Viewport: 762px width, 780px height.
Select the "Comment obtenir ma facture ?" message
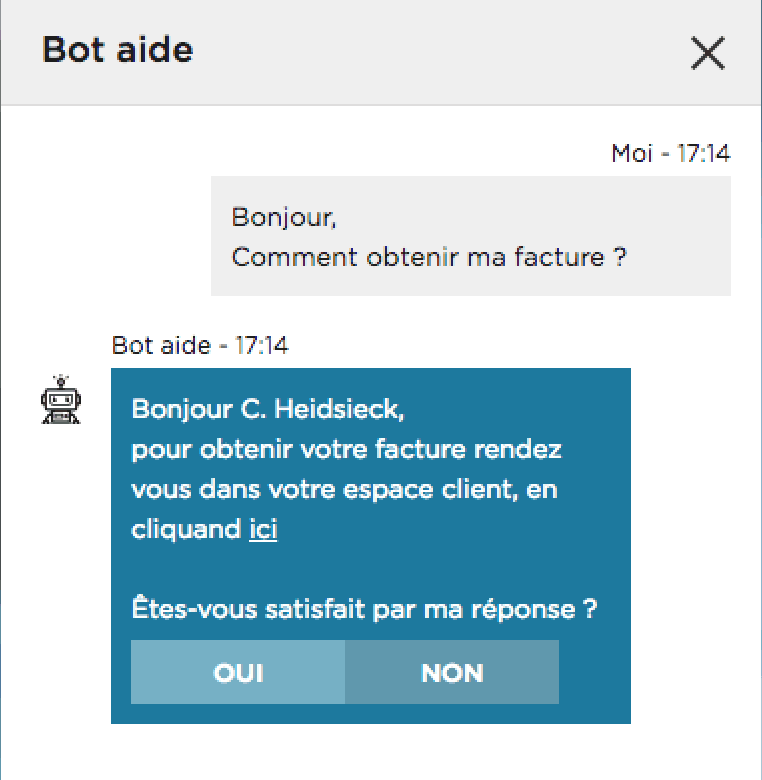click(x=428, y=257)
